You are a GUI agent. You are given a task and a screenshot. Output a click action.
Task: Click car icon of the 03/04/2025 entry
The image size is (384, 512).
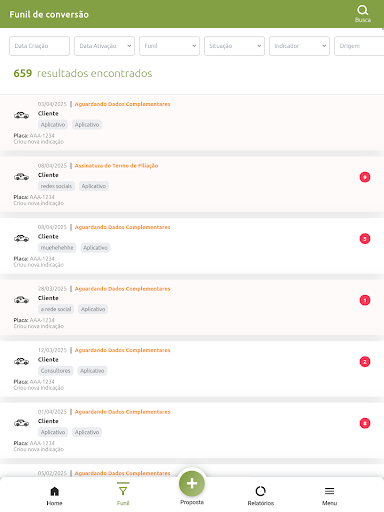tap(21, 115)
